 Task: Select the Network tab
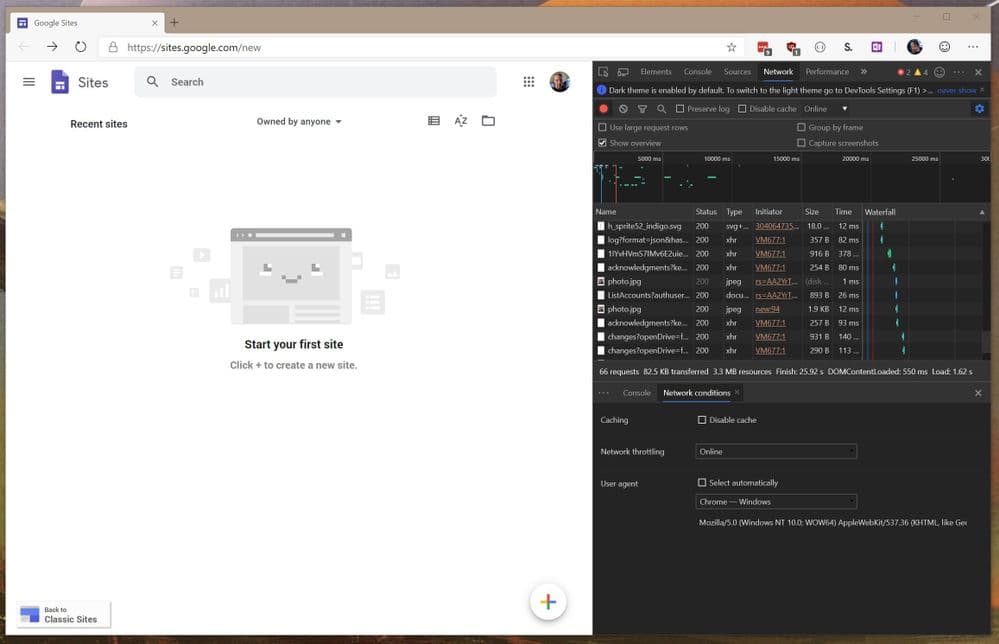(x=778, y=72)
